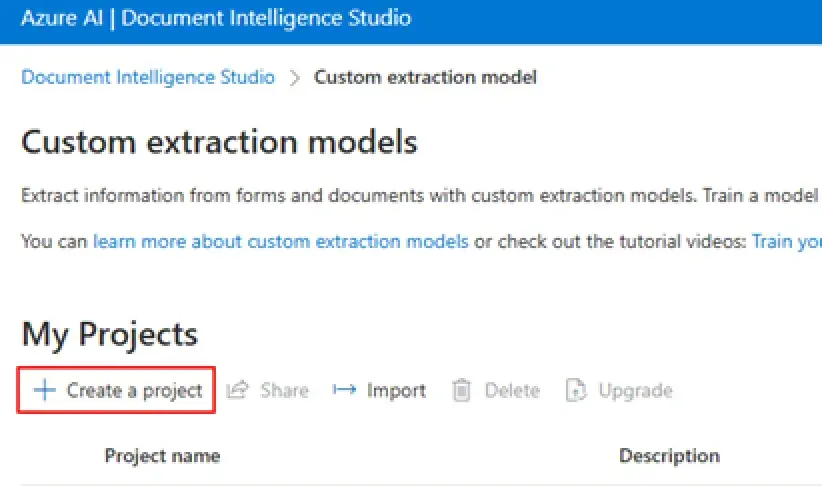Click the Custom extraction models page heading
This screenshot has width=822, height=486.
pos(219,142)
